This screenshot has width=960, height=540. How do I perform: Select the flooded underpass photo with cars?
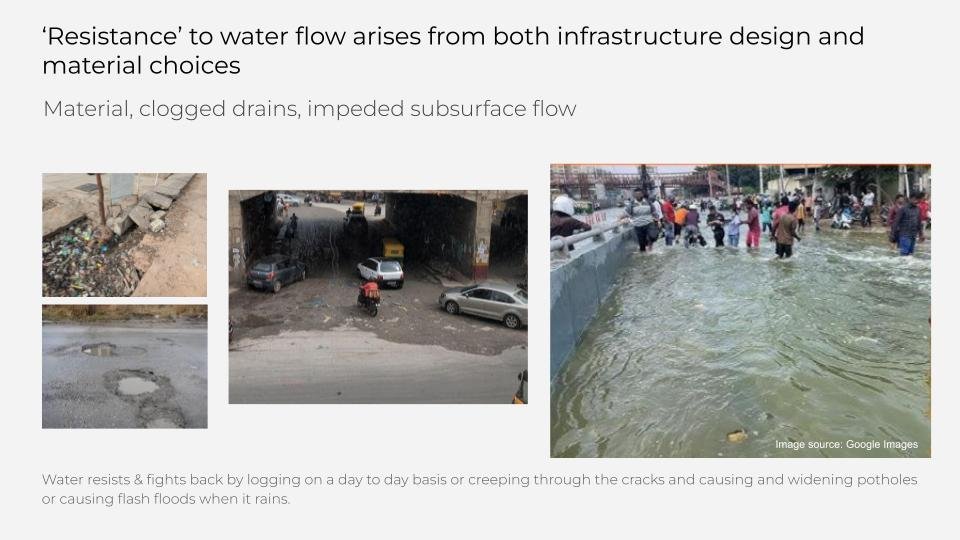click(x=378, y=297)
